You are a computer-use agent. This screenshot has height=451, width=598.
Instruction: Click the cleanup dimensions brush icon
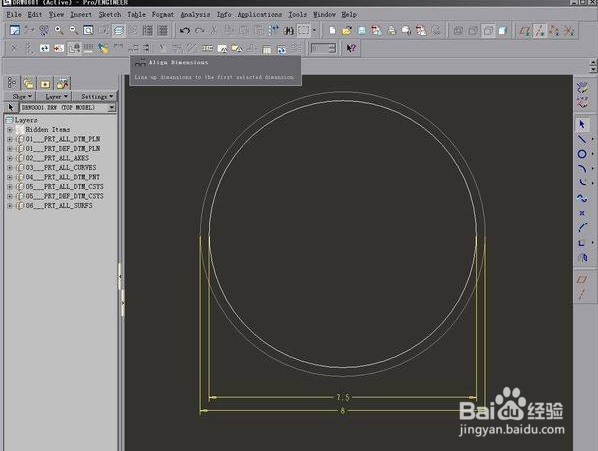click(103, 48)
